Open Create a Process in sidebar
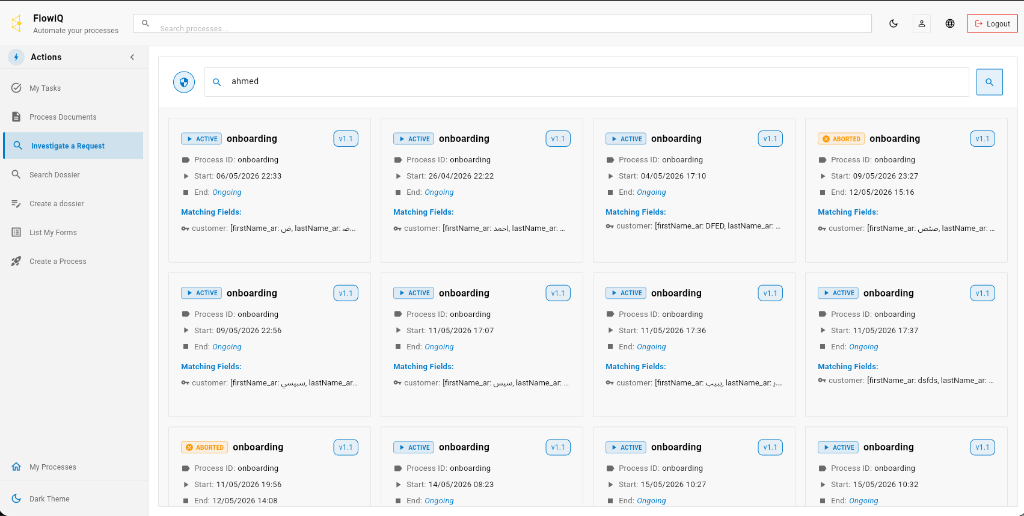1024x516 pixels. [73, 261]
